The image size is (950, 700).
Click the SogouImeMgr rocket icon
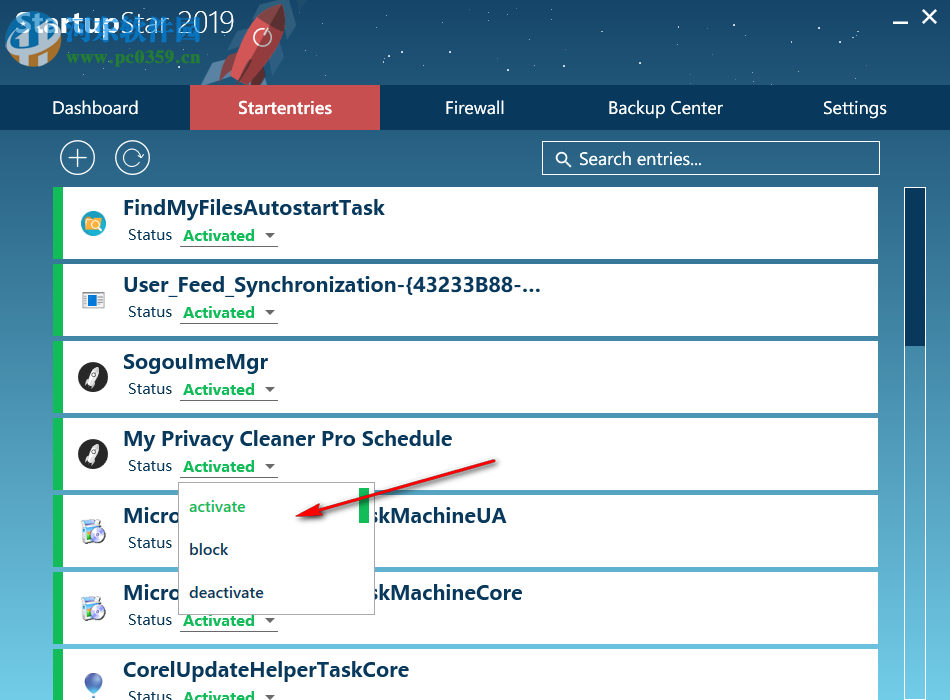point(93,377)
